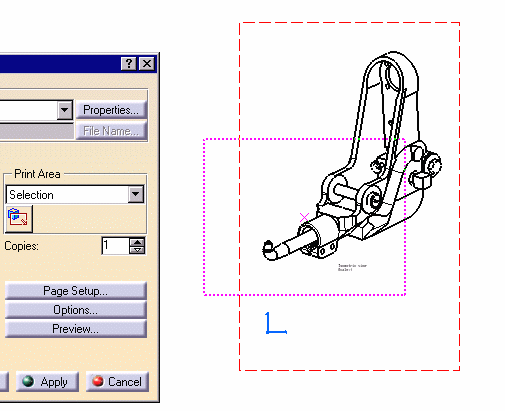Click the magenta X marker on the drawing
This screenshot has width=505, height=411.
304,218
